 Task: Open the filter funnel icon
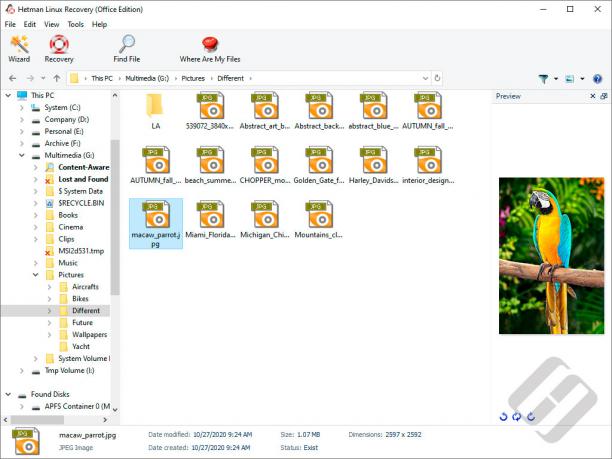tap(543, 79)
